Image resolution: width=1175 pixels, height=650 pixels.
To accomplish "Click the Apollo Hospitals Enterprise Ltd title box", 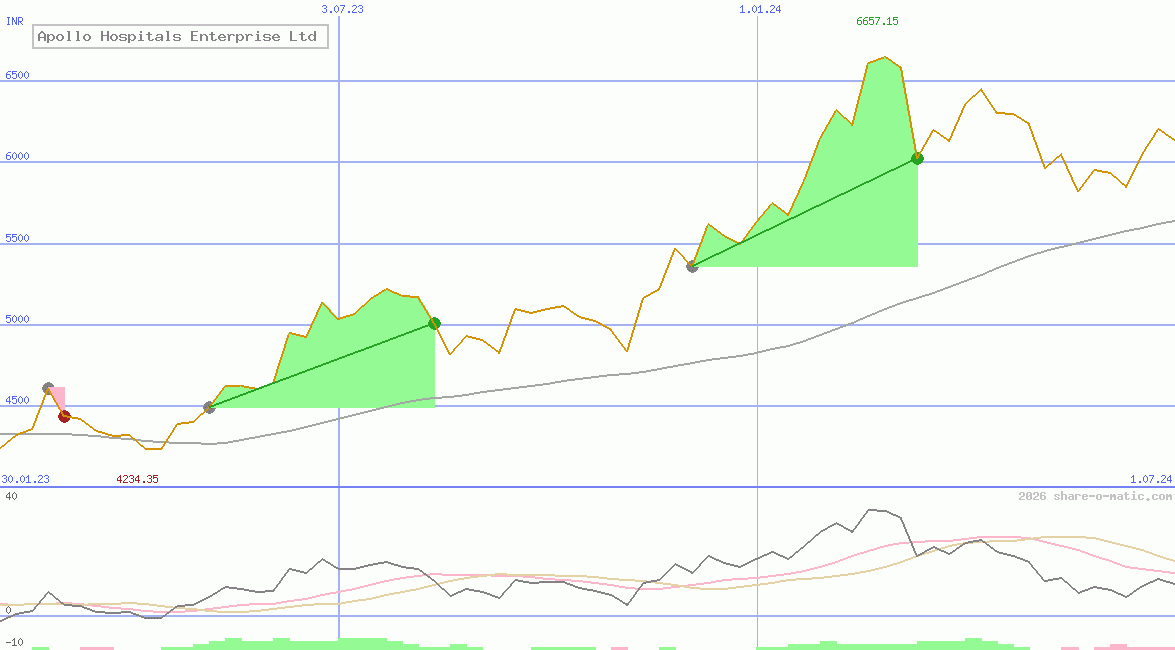I will [180, 36].
